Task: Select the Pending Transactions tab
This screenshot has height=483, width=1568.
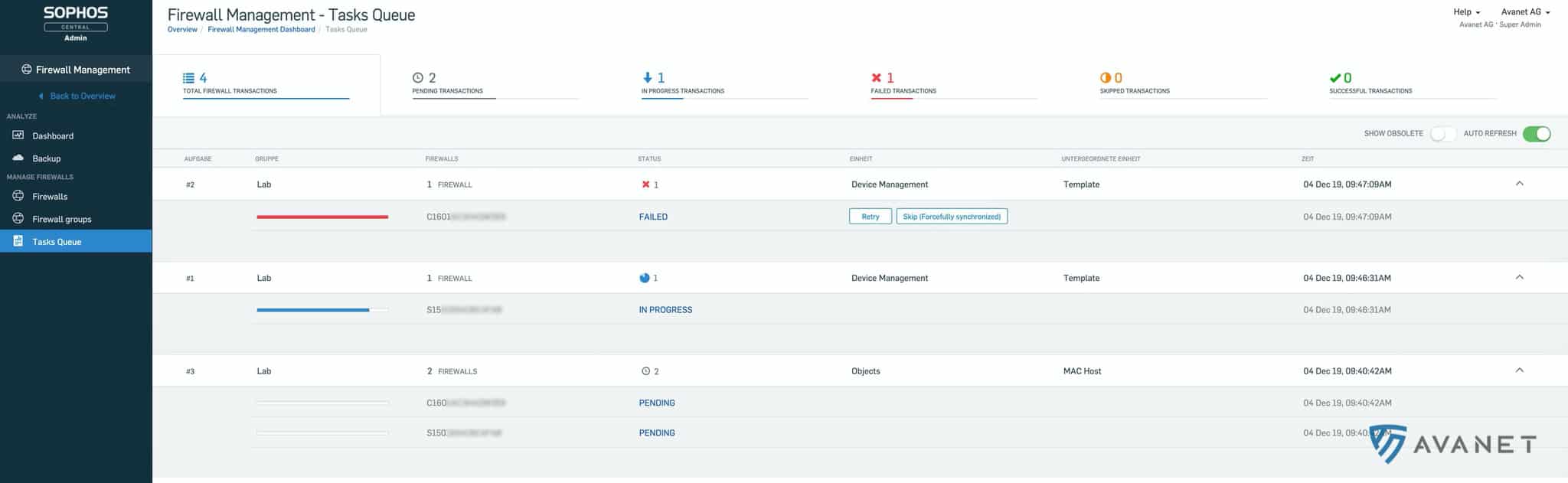Action: 448,83
